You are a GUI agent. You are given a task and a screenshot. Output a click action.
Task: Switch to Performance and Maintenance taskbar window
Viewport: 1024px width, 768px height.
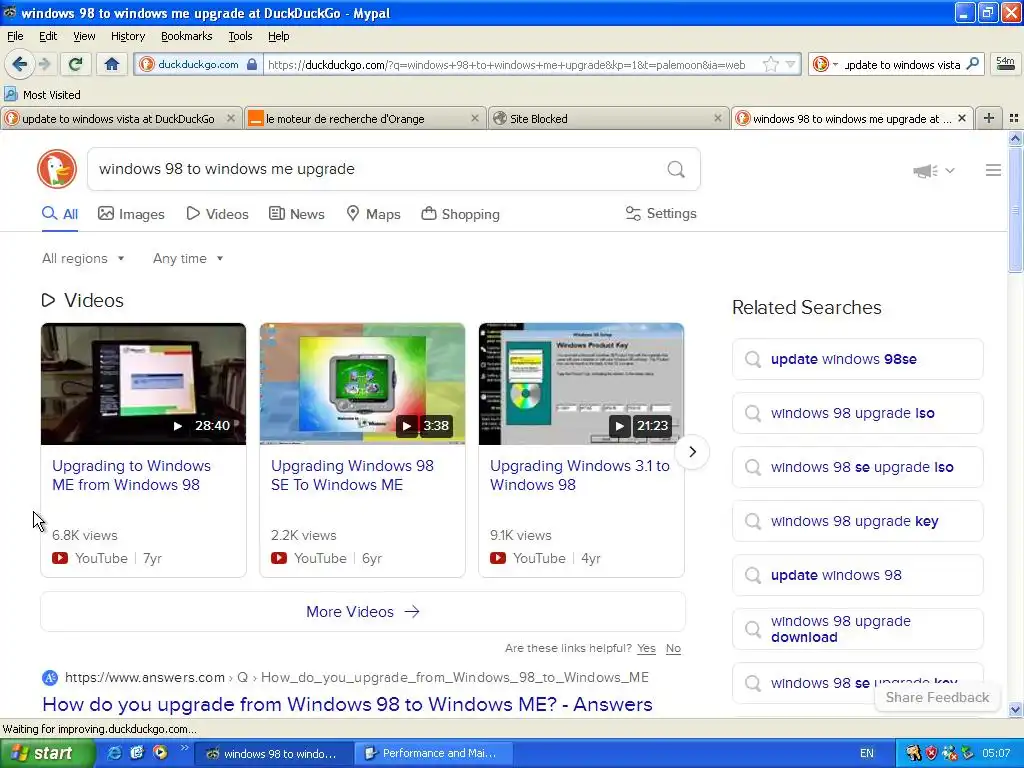point(434,753)
